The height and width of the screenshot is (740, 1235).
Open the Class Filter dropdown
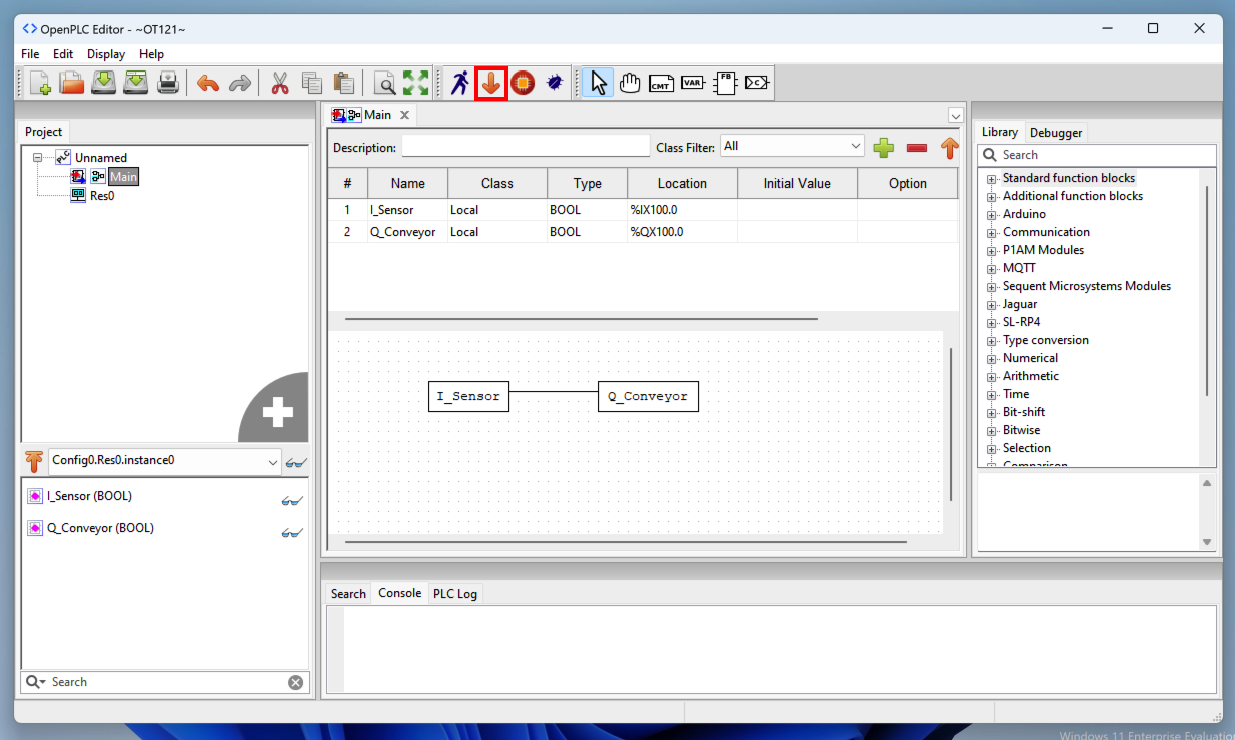(792, 146)
